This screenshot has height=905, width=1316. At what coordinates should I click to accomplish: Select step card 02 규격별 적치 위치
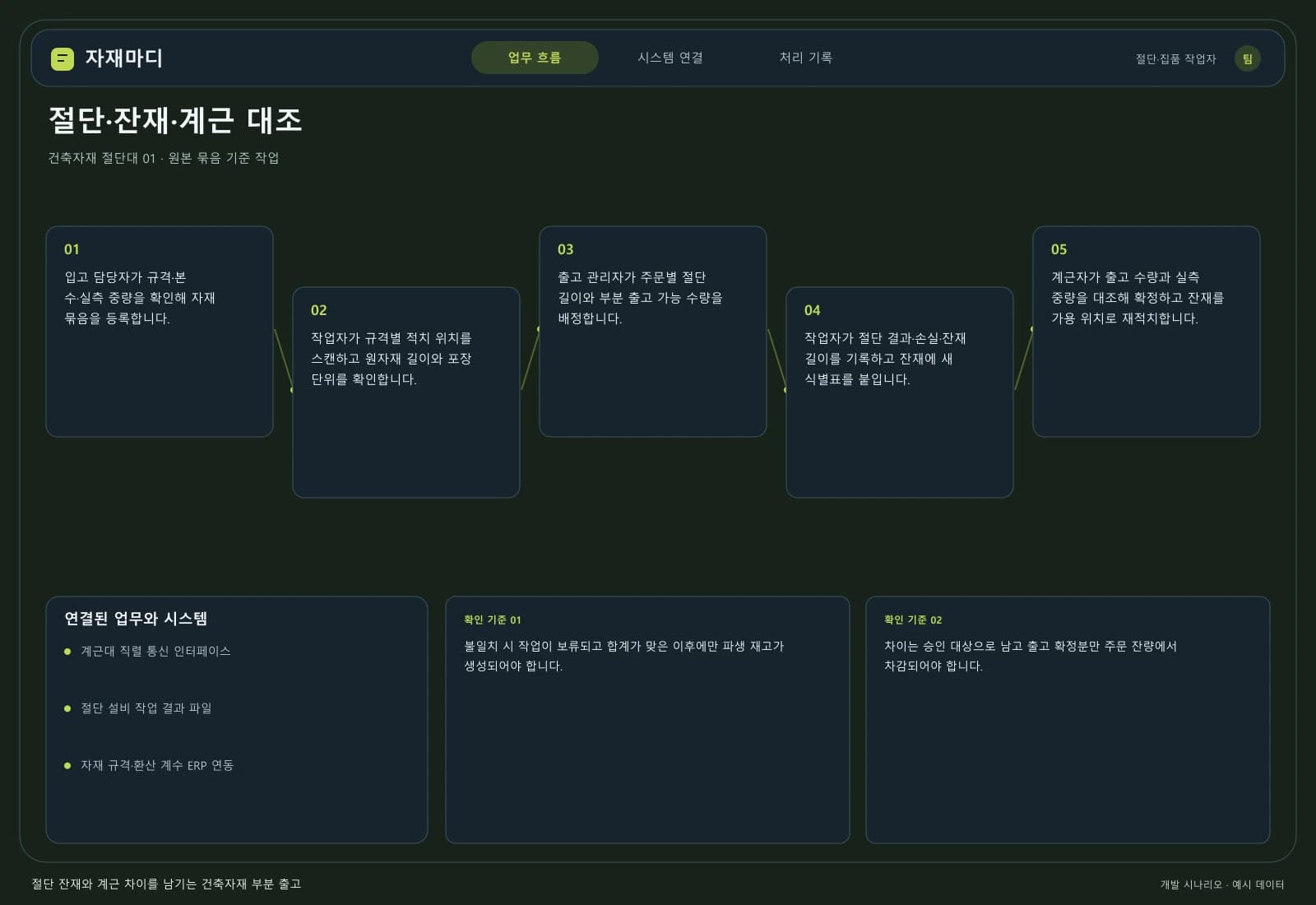click(x=406, y=392)
